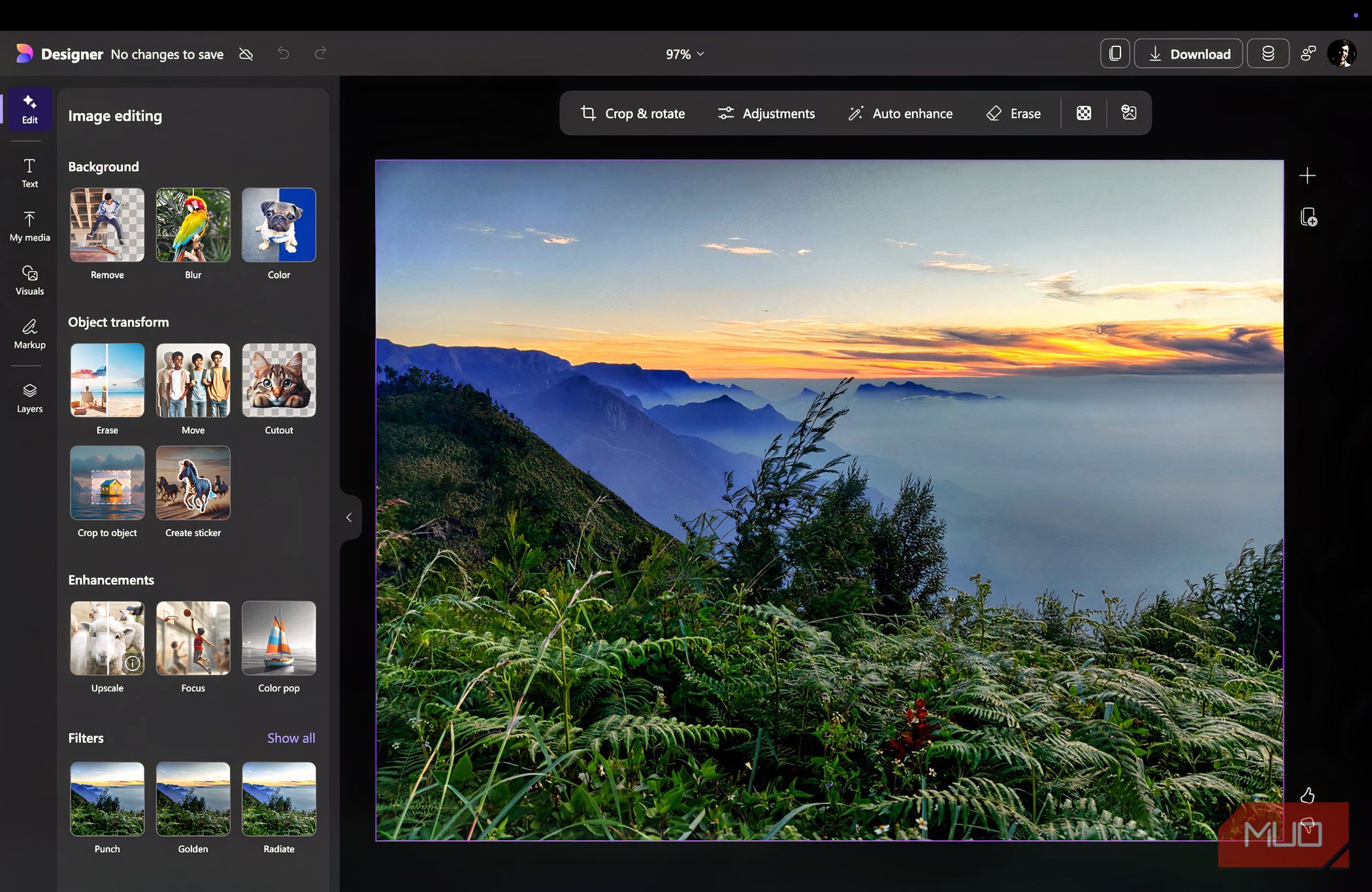Apply the Golden filter
The image size is (1372, 892).
193,799
